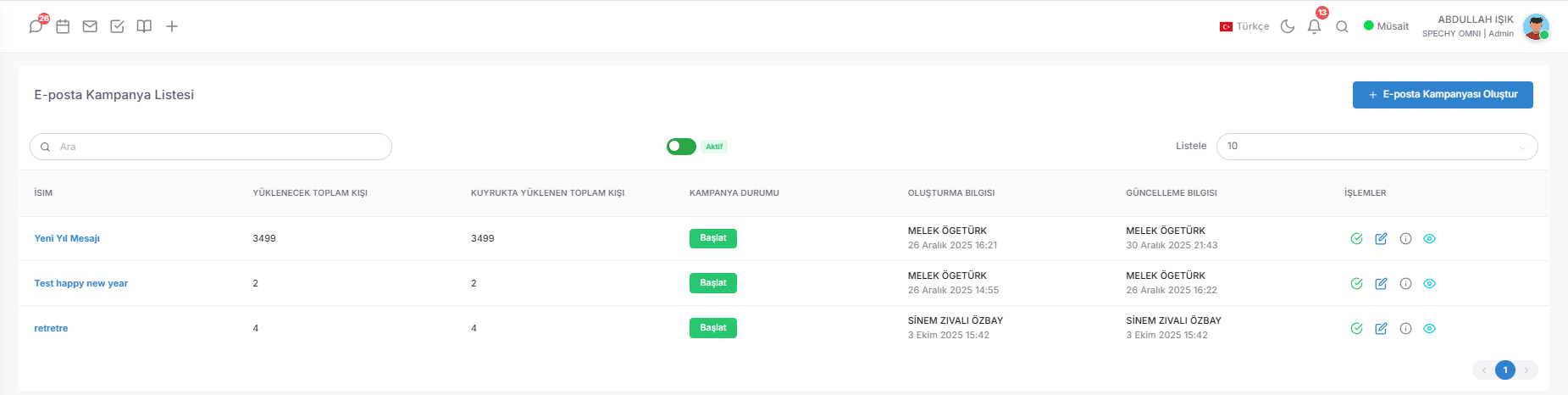
Task: Show info for retretre campaign
Action: coord(1405,328)
